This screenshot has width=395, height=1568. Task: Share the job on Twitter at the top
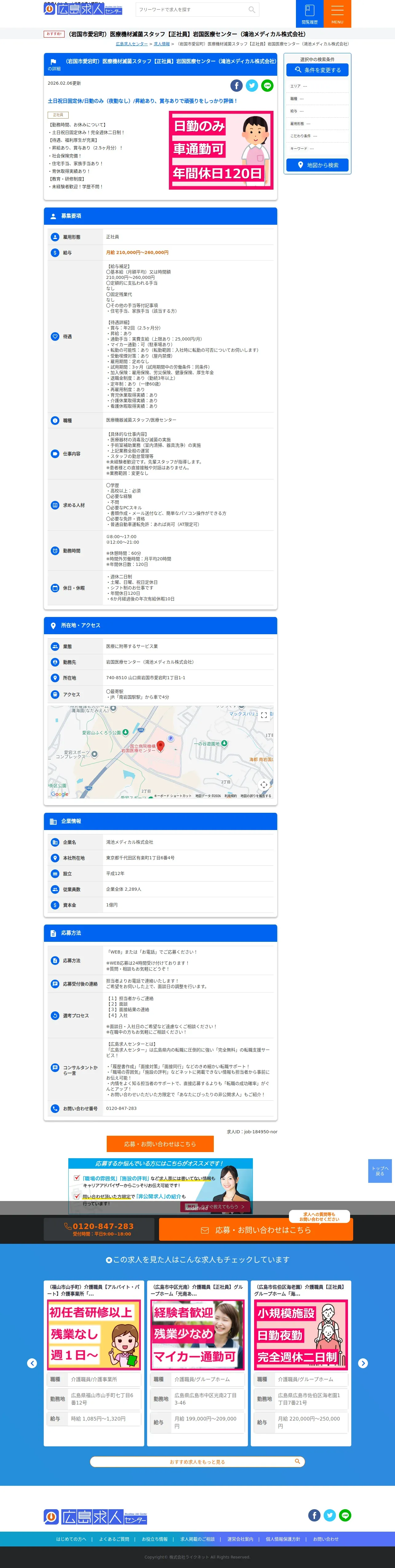point(252,86)
